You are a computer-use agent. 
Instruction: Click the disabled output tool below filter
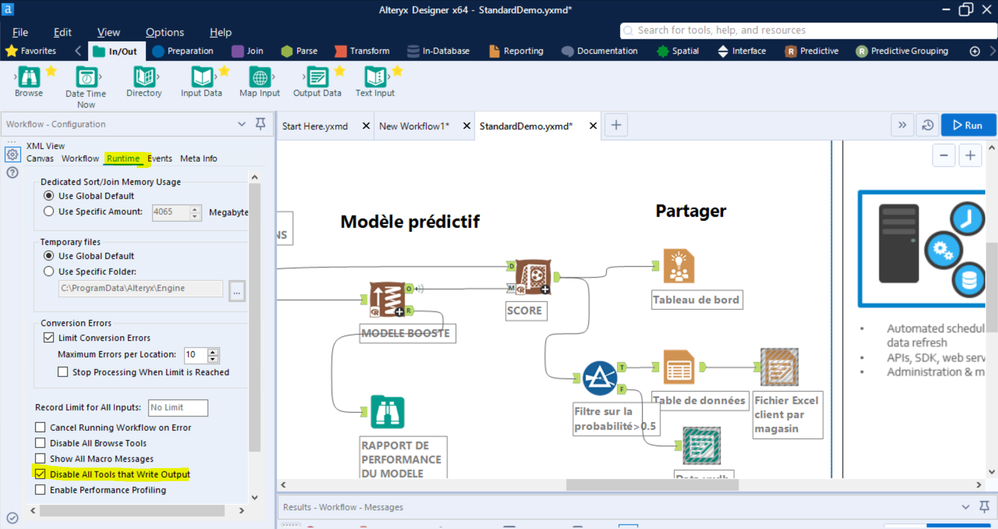tap(701, 446)
